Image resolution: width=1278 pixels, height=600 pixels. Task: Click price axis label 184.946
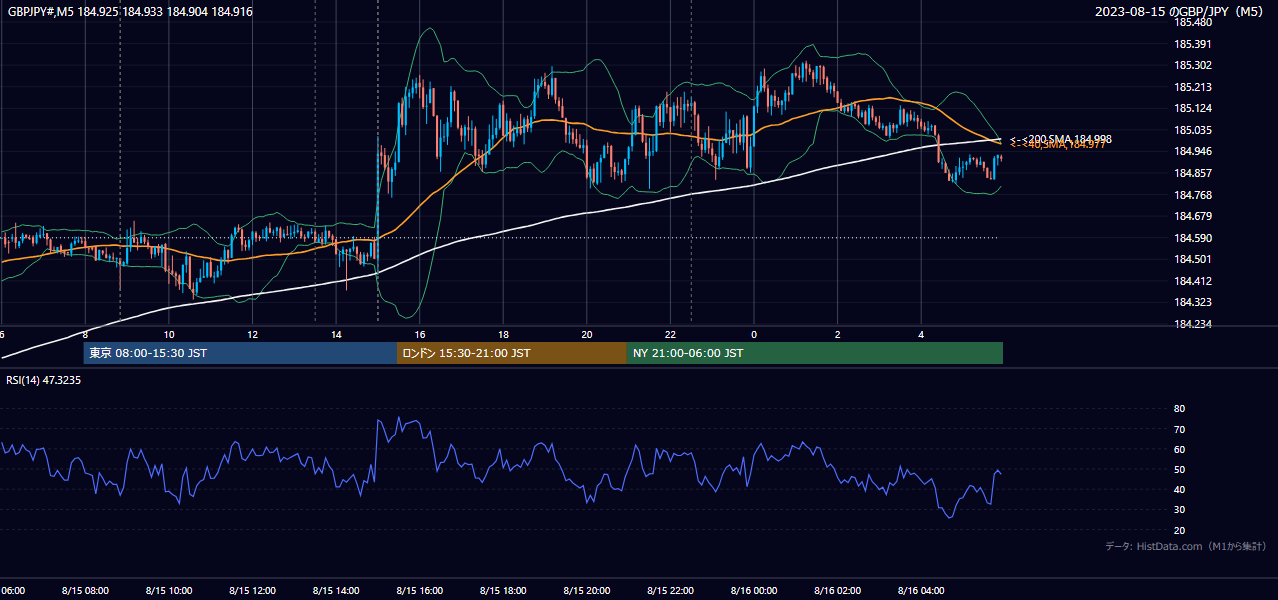(x=1191, y=151)
